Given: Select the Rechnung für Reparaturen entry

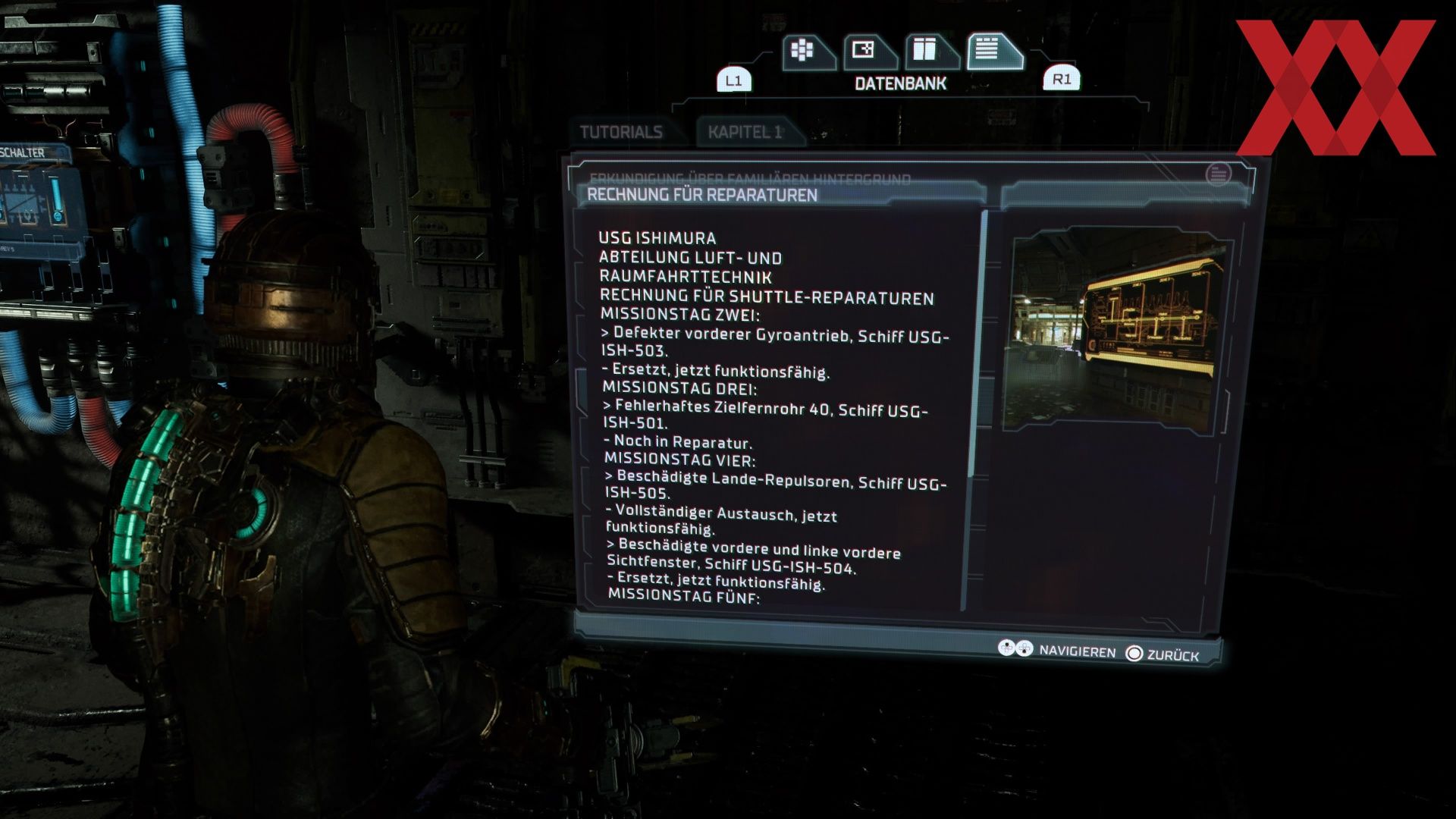Looking at the screenshot, I should (781, 196).
